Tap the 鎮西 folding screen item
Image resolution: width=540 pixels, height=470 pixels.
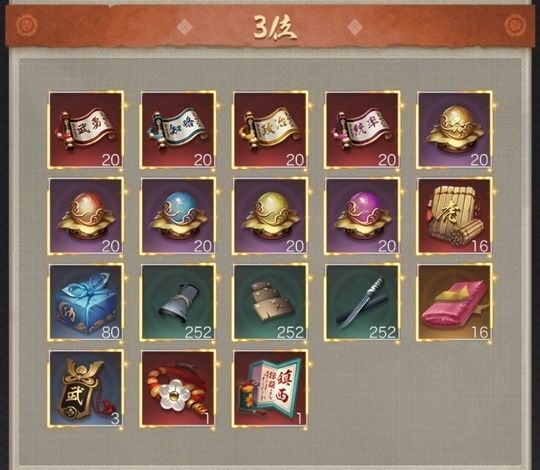coord(270,388)
